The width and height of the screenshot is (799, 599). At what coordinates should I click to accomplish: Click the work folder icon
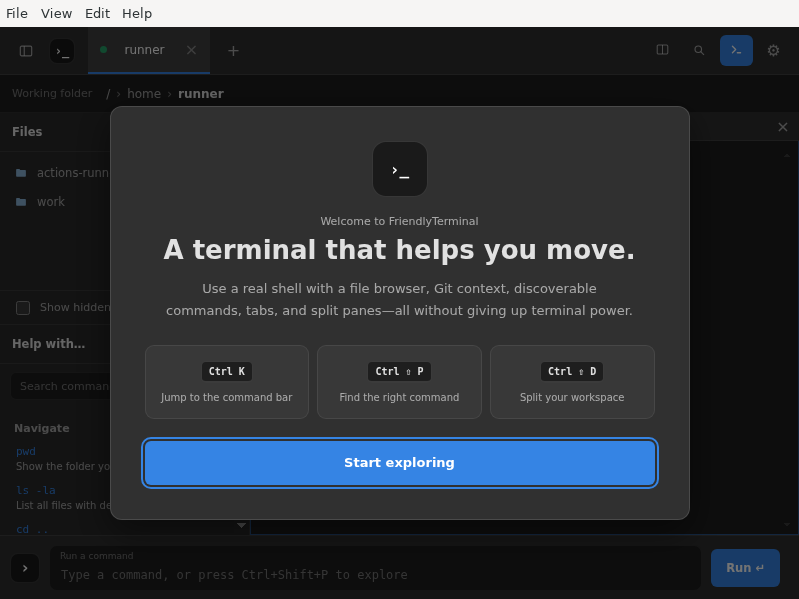pos(21,202)
